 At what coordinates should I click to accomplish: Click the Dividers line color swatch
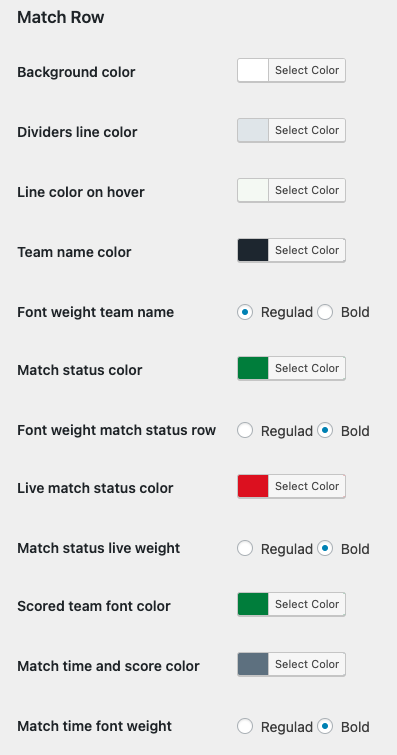(x=253, y=130)
